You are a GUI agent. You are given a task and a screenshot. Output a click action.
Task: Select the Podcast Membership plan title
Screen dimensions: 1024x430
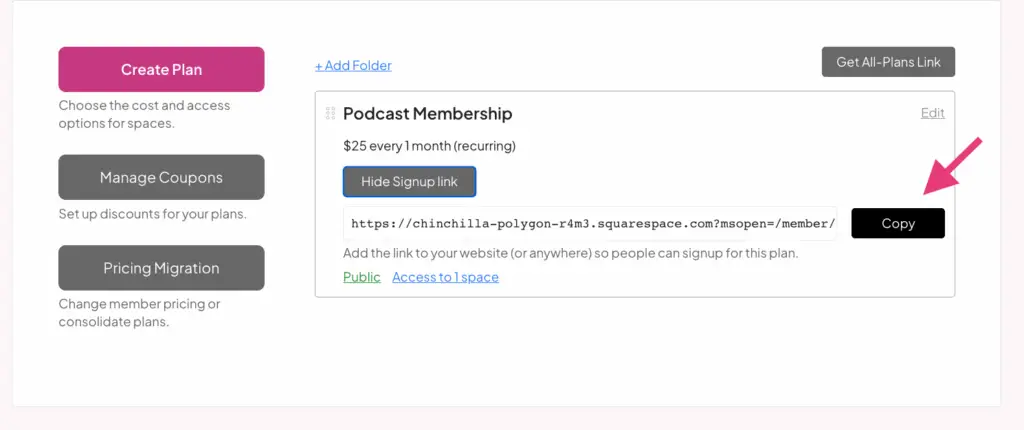[x=427, y=114]
